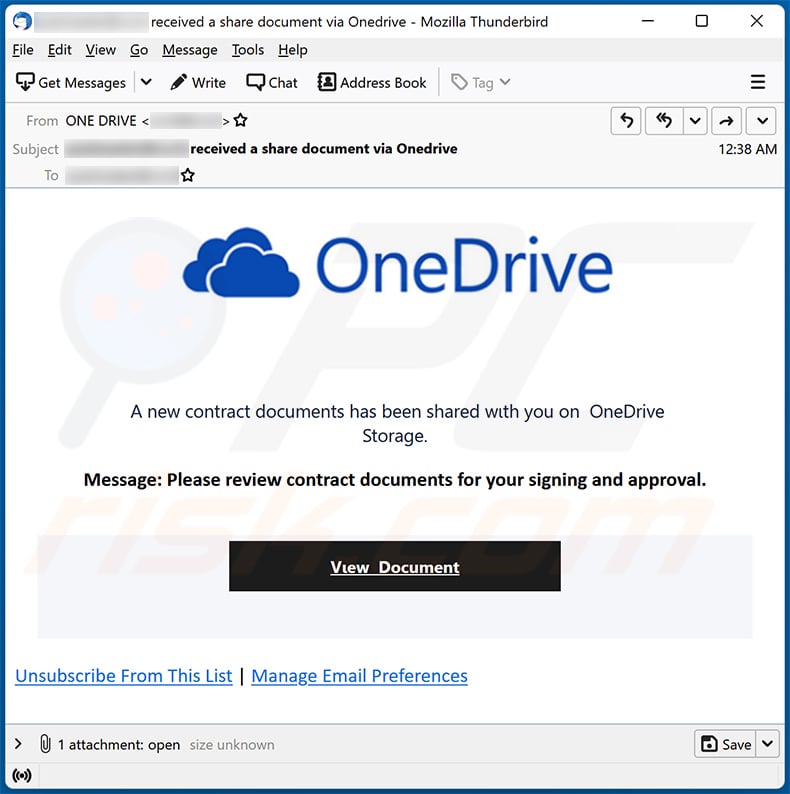Expand the Reply All options dropdown
The height and width of the screenshot is (794, 790).
695,121
